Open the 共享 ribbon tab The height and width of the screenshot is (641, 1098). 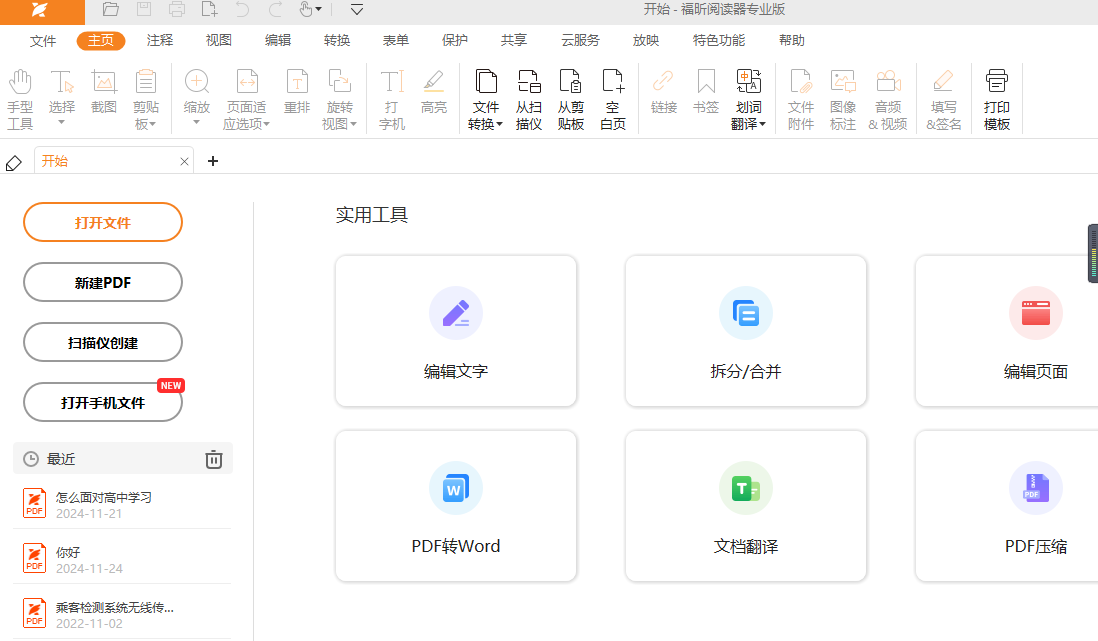pos(513,41)
